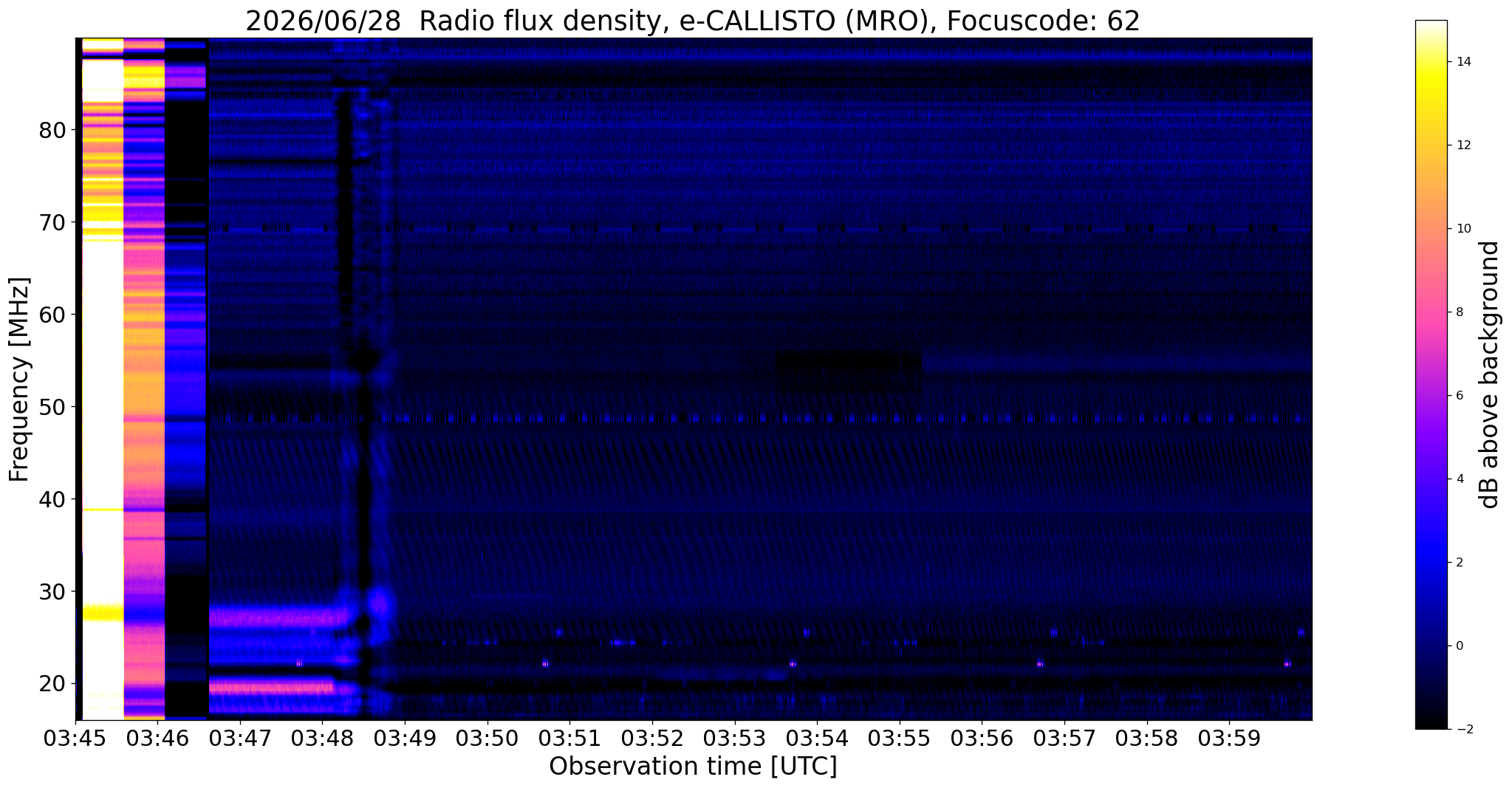The height and width of the screenshot is (788, 1512).
Task: Click the 03:56 time axis label
Action: pos(982,738)
